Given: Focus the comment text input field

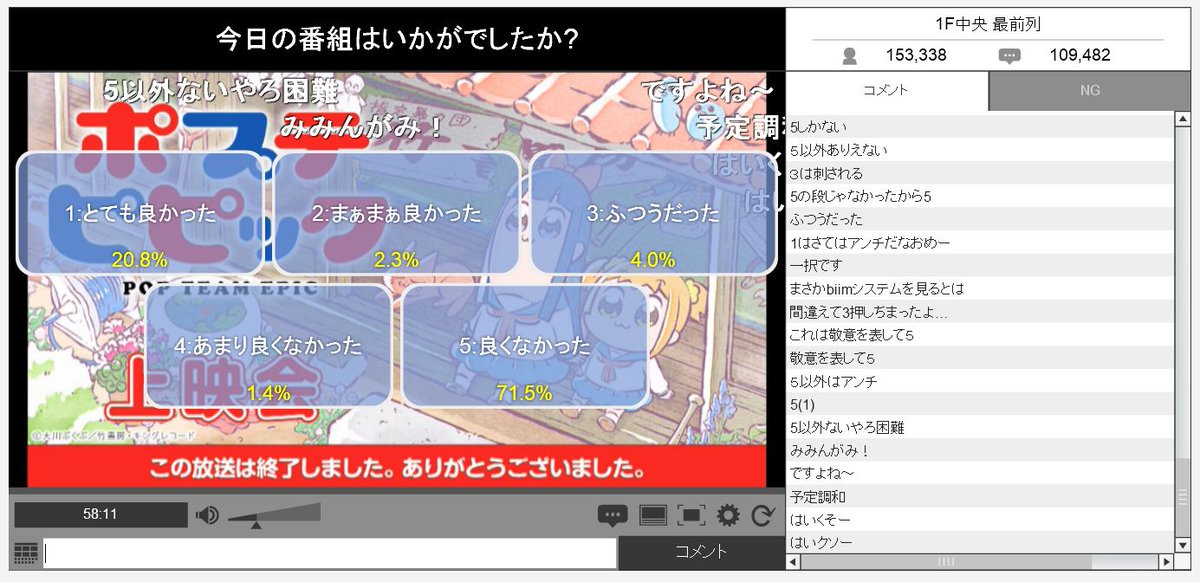Looking at the screenshot, I should (330, 553).
